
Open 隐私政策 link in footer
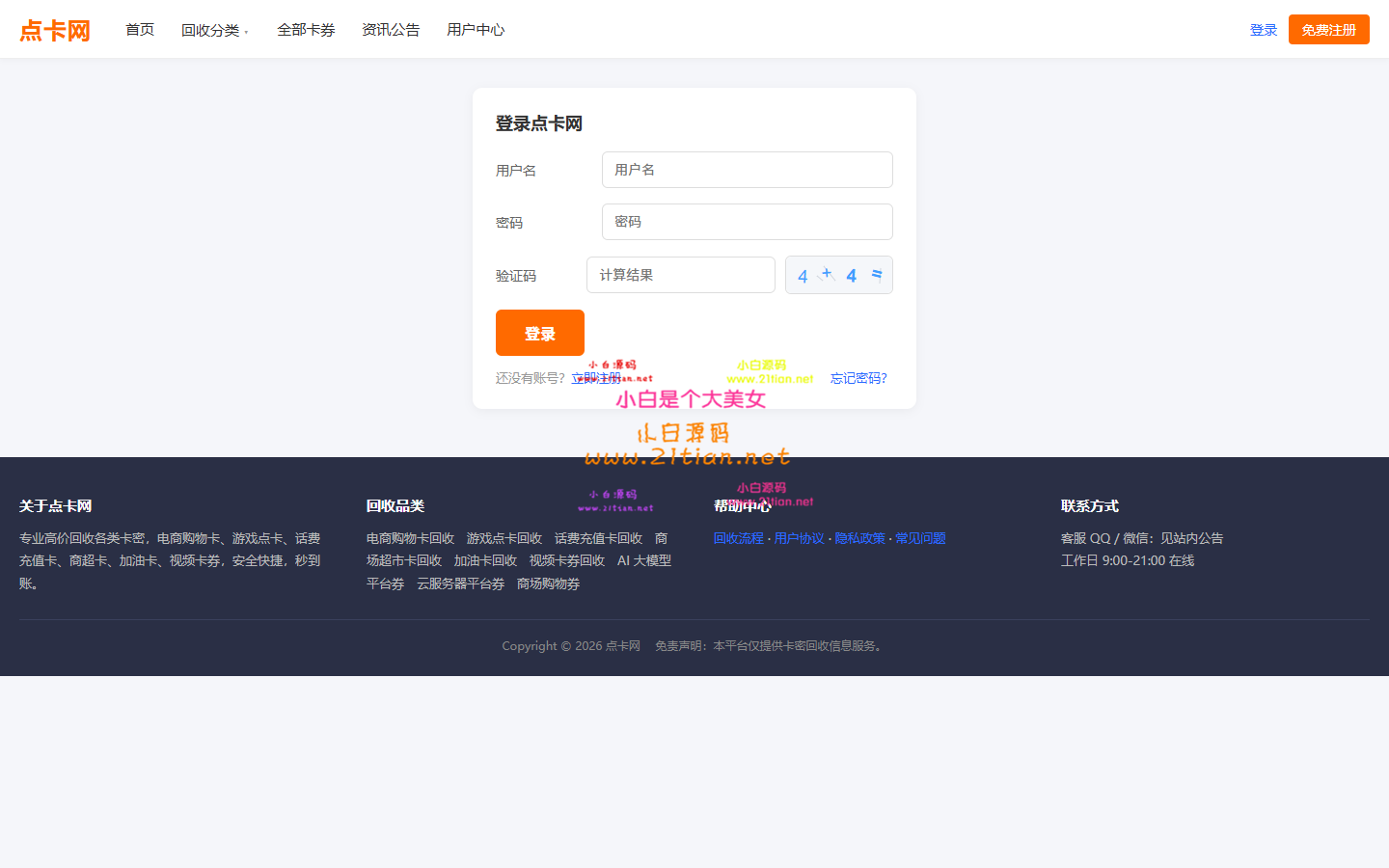coord(860,538)
